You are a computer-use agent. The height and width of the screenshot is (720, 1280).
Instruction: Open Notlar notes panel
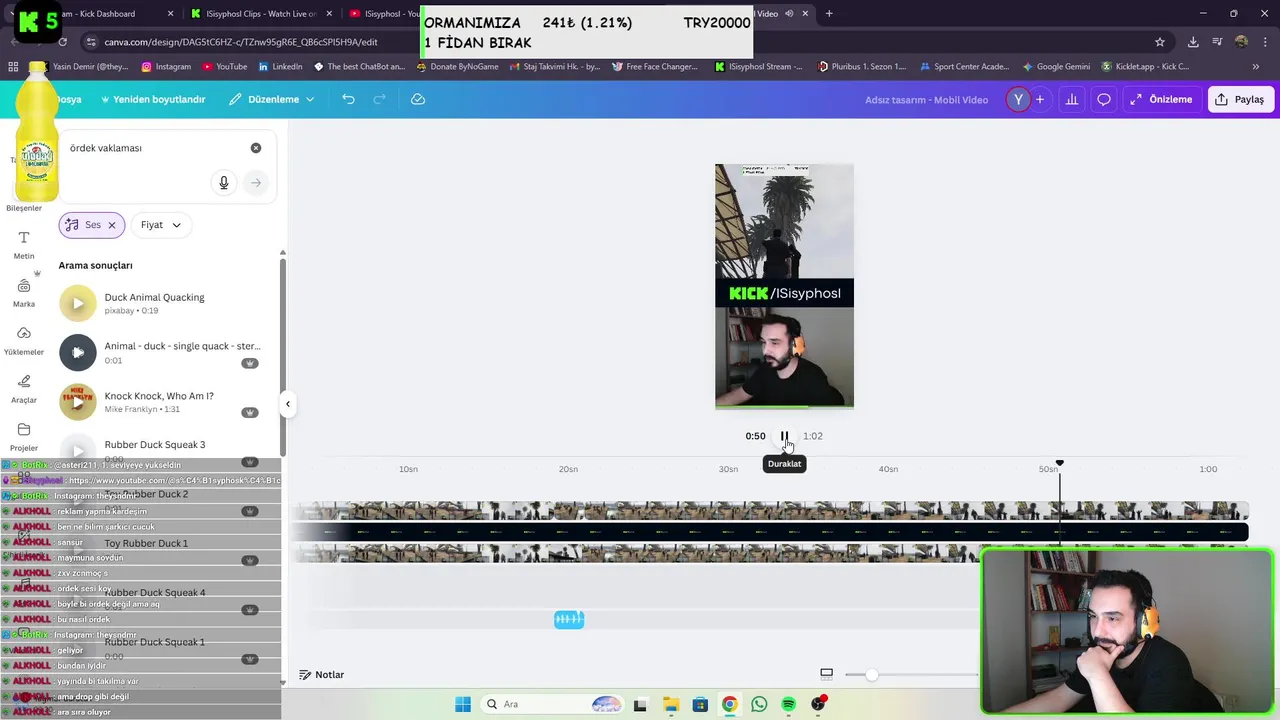(322, 675)
